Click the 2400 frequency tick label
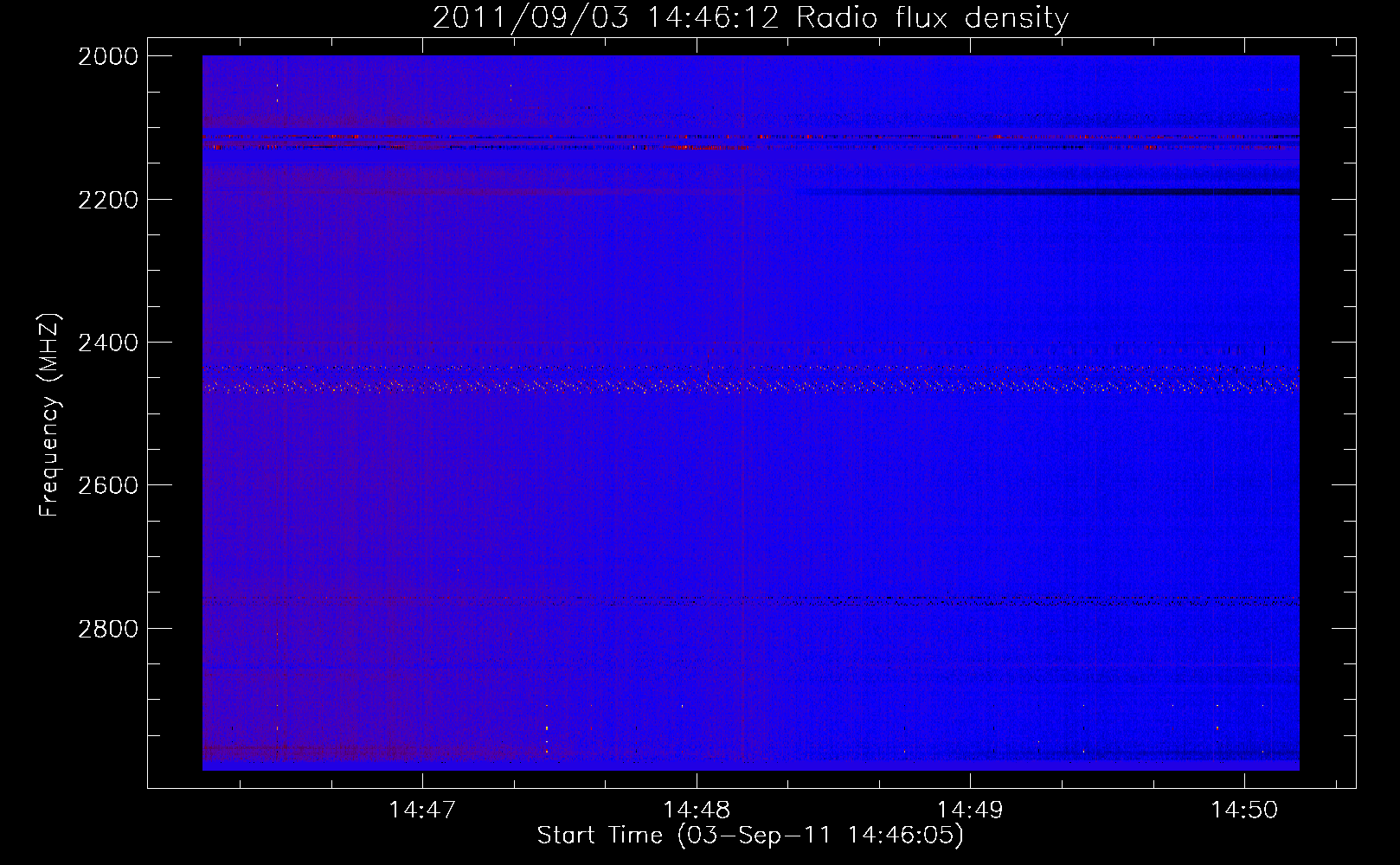The image size is (1400, 865). point(108,343)
